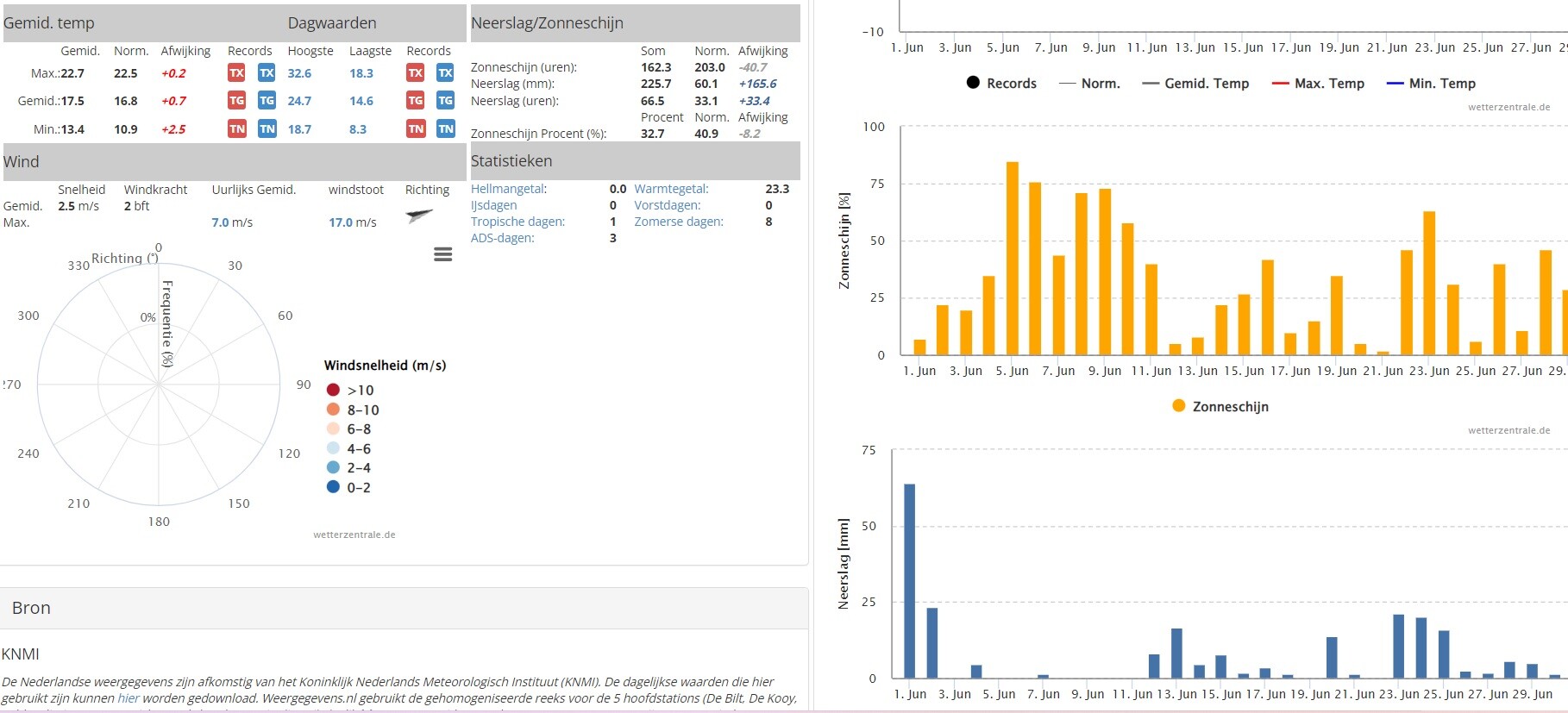This screenshot has height=713, width=1568.
Task: Click the red TG icon right of 14.6
Action: (x=416, y=101)
